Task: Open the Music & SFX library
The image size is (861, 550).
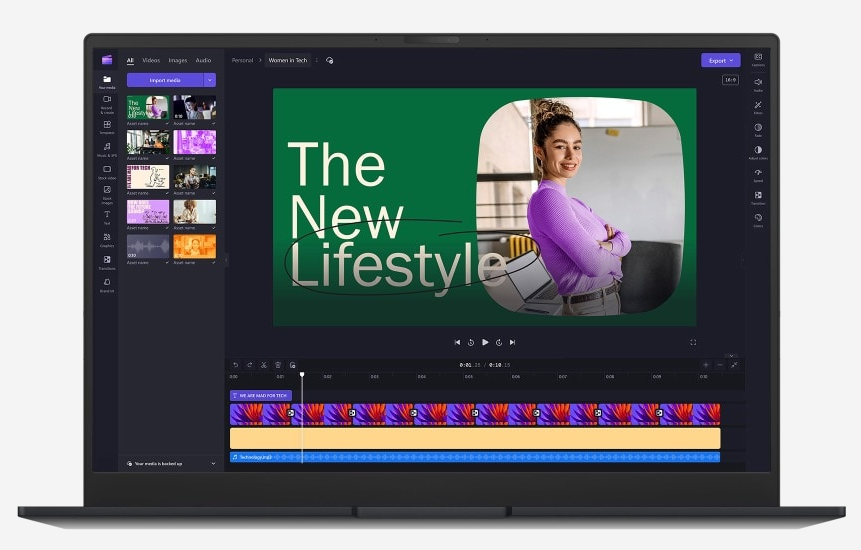Action: pyautogui.click(x=107, y=149)
